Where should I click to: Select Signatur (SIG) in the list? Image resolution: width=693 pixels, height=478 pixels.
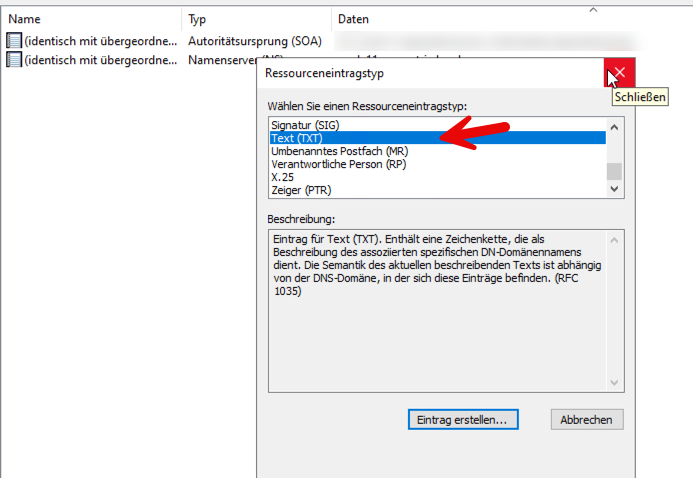306,125
